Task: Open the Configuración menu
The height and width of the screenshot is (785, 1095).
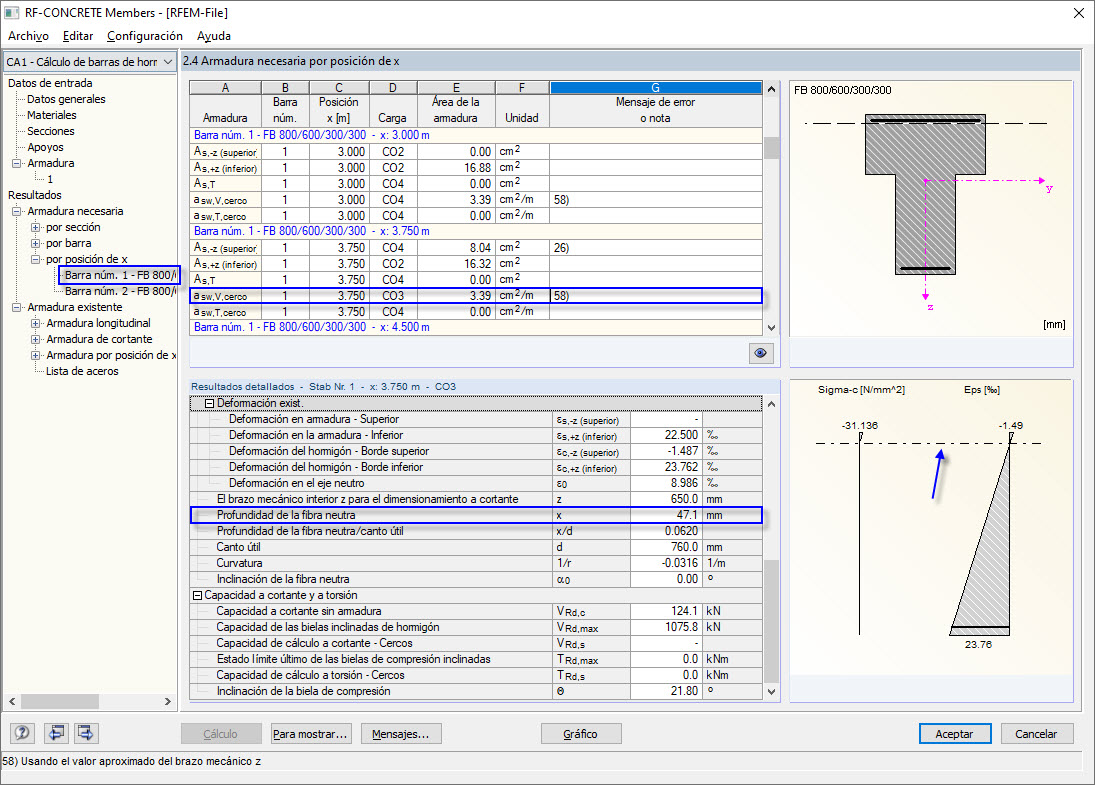Action: coord(144,36)
